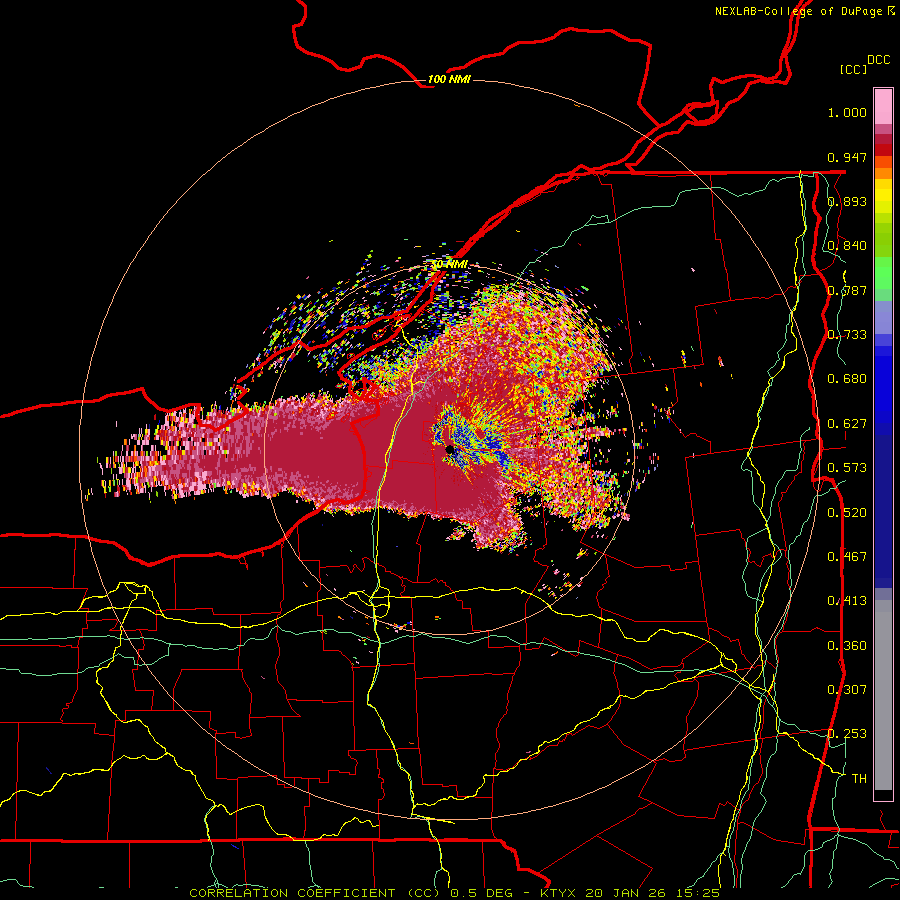Select the 0.573 scale value

847,468
